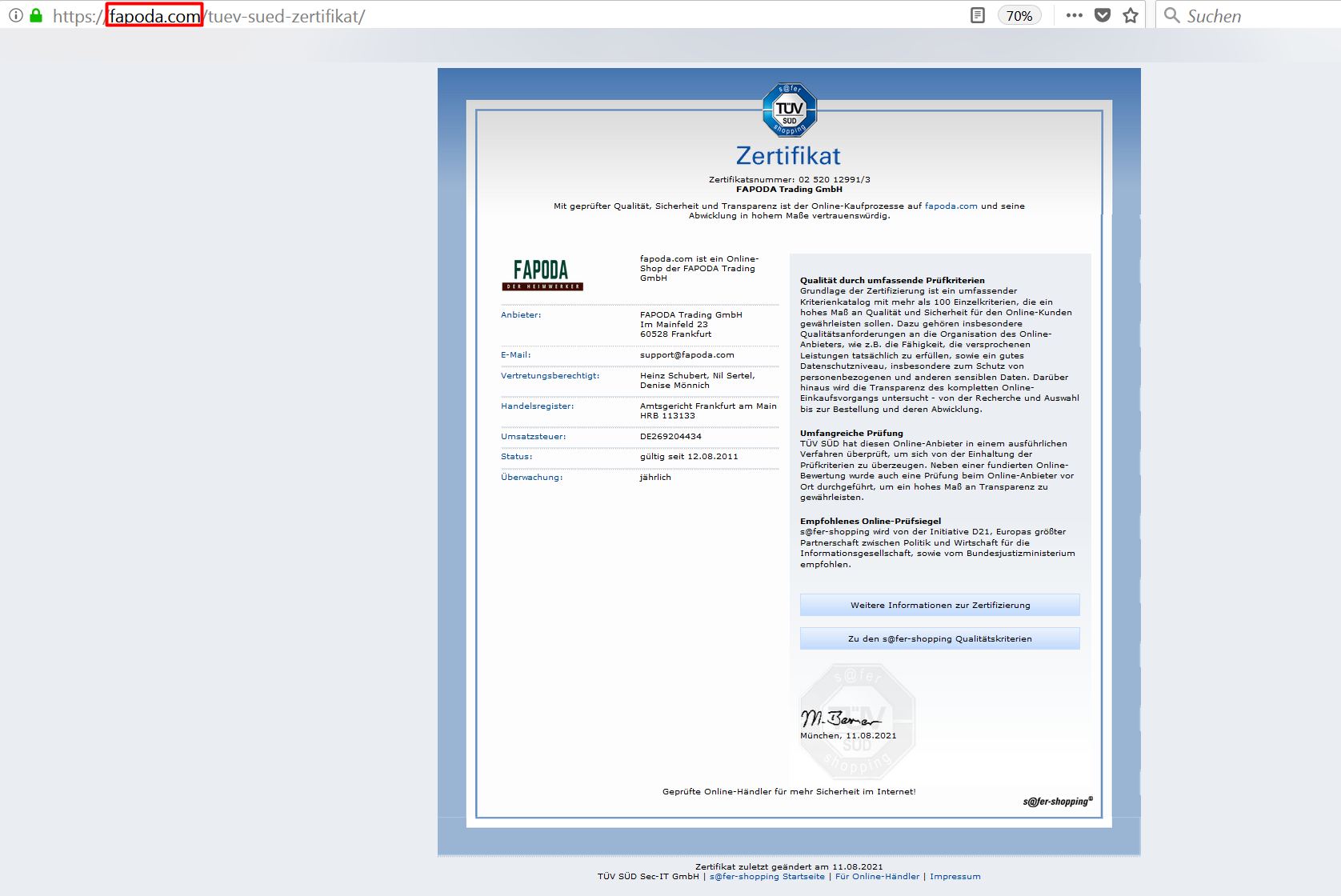Click the HRB 113133 register value
The width and height of the screenshot is (1341, 896).
click(x=667, y=416)
